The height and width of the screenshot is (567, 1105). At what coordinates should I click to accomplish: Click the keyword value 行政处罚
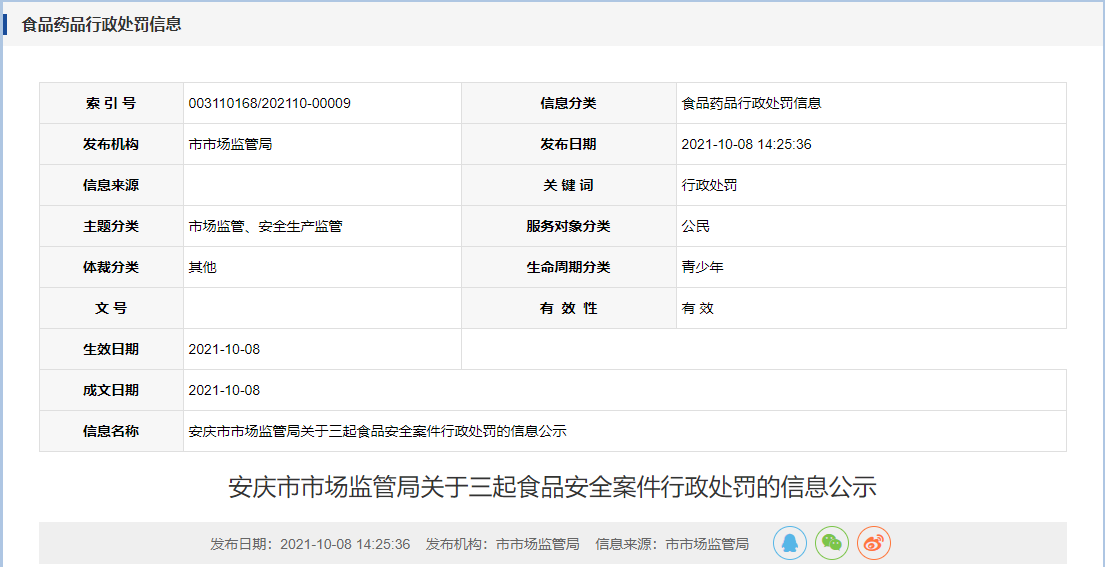pyautogui.click(x=710, y=185)
